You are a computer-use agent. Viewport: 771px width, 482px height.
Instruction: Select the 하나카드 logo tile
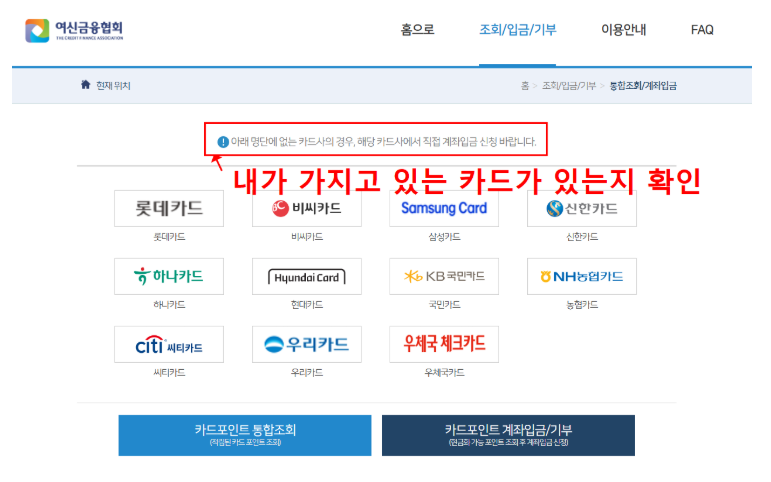click(169, 276)
